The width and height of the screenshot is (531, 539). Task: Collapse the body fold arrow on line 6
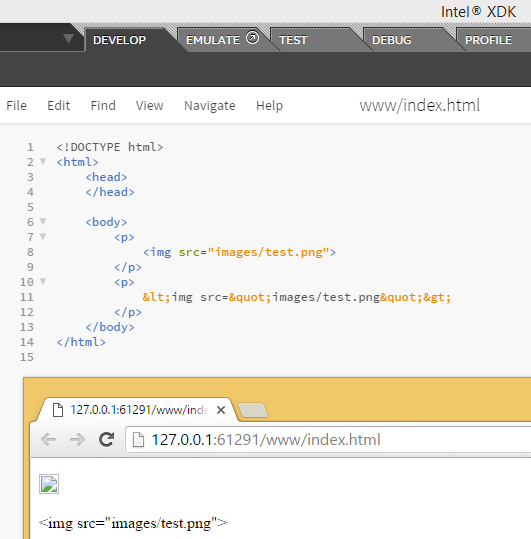pos(43,221)
